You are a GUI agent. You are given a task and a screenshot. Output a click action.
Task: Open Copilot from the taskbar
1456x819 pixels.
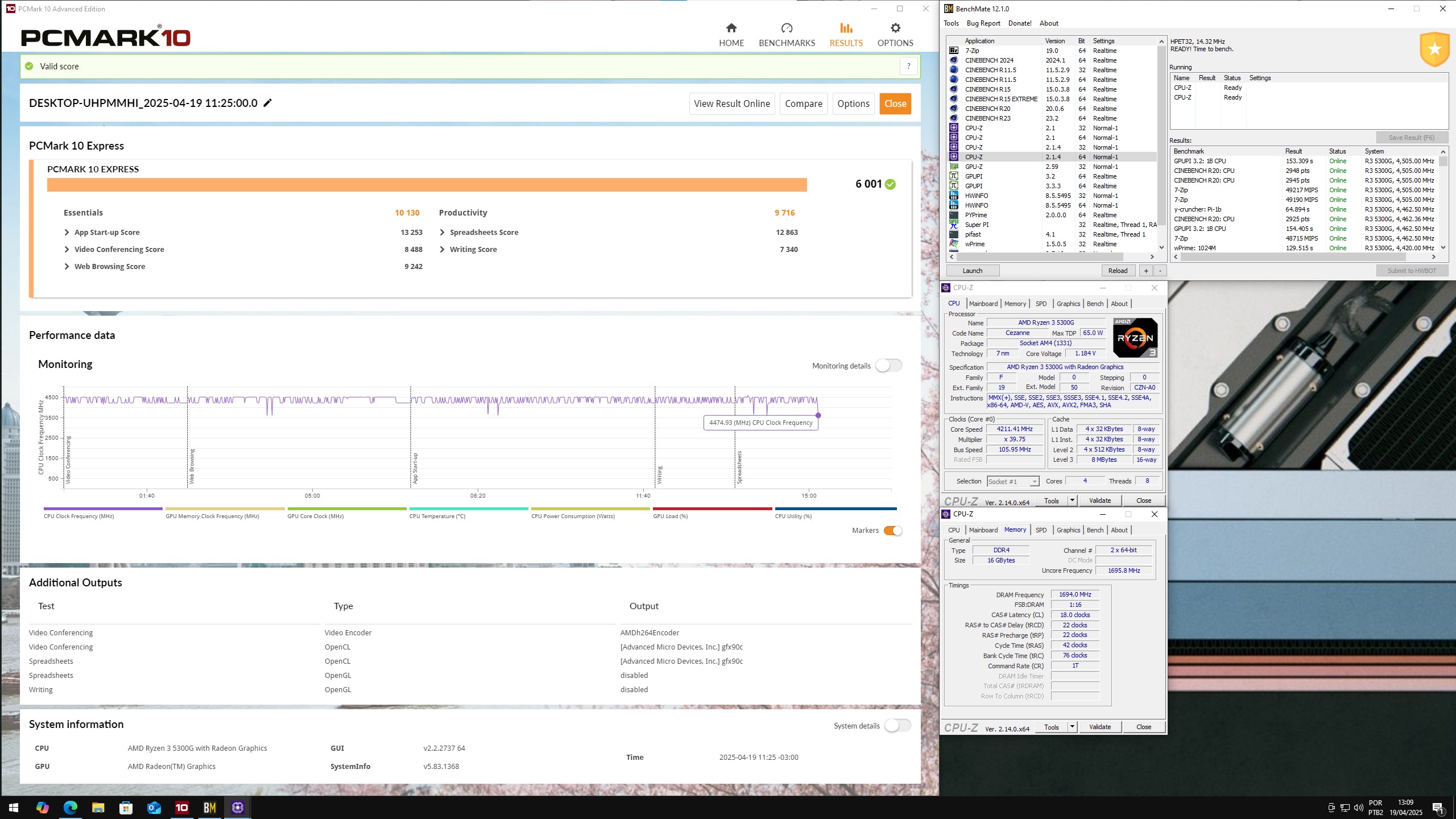tap(42, 807)
